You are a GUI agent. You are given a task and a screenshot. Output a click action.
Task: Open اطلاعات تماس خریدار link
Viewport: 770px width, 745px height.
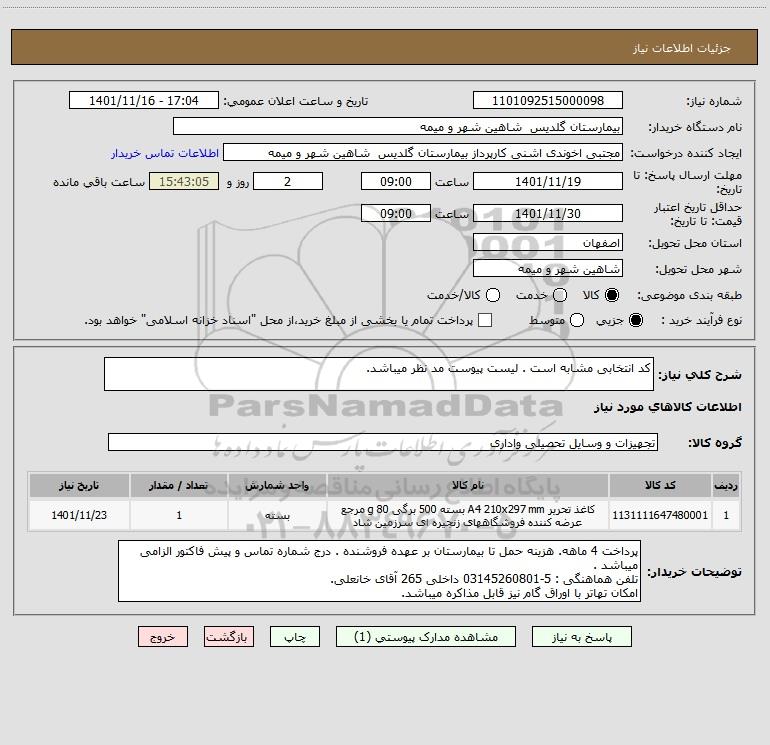pos(165,153)
